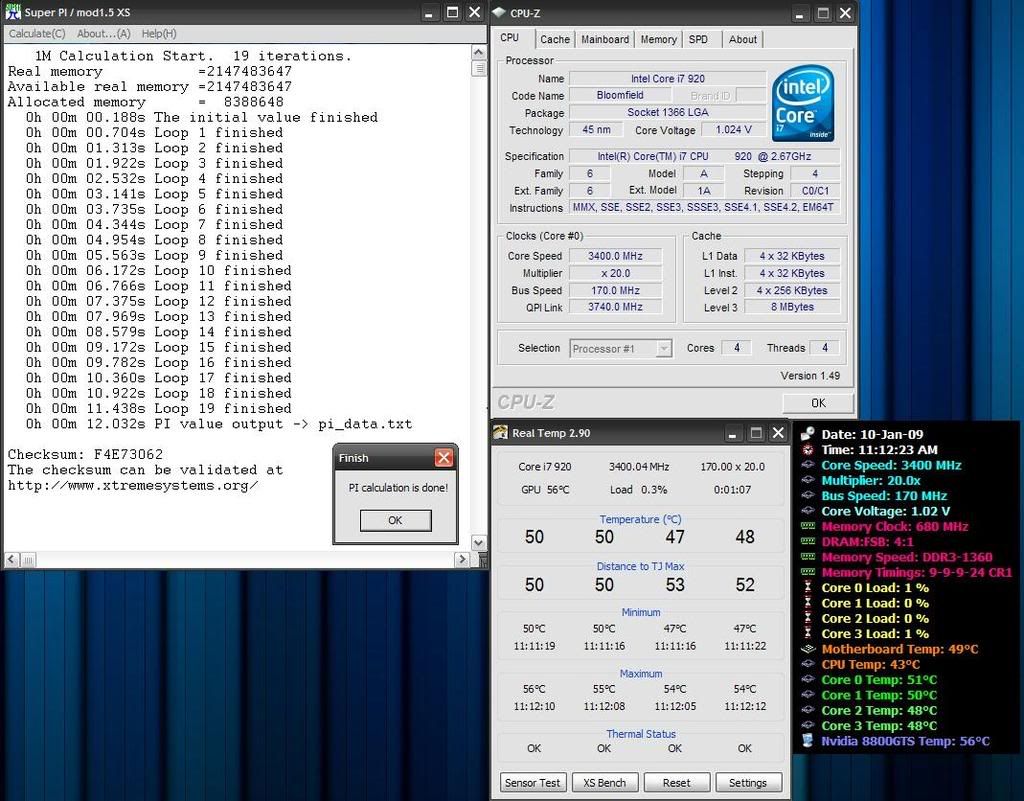Click the Date icon in the sidebar gadget
The height and width of the screenshot is (801, 1024).
pos(808,434)
